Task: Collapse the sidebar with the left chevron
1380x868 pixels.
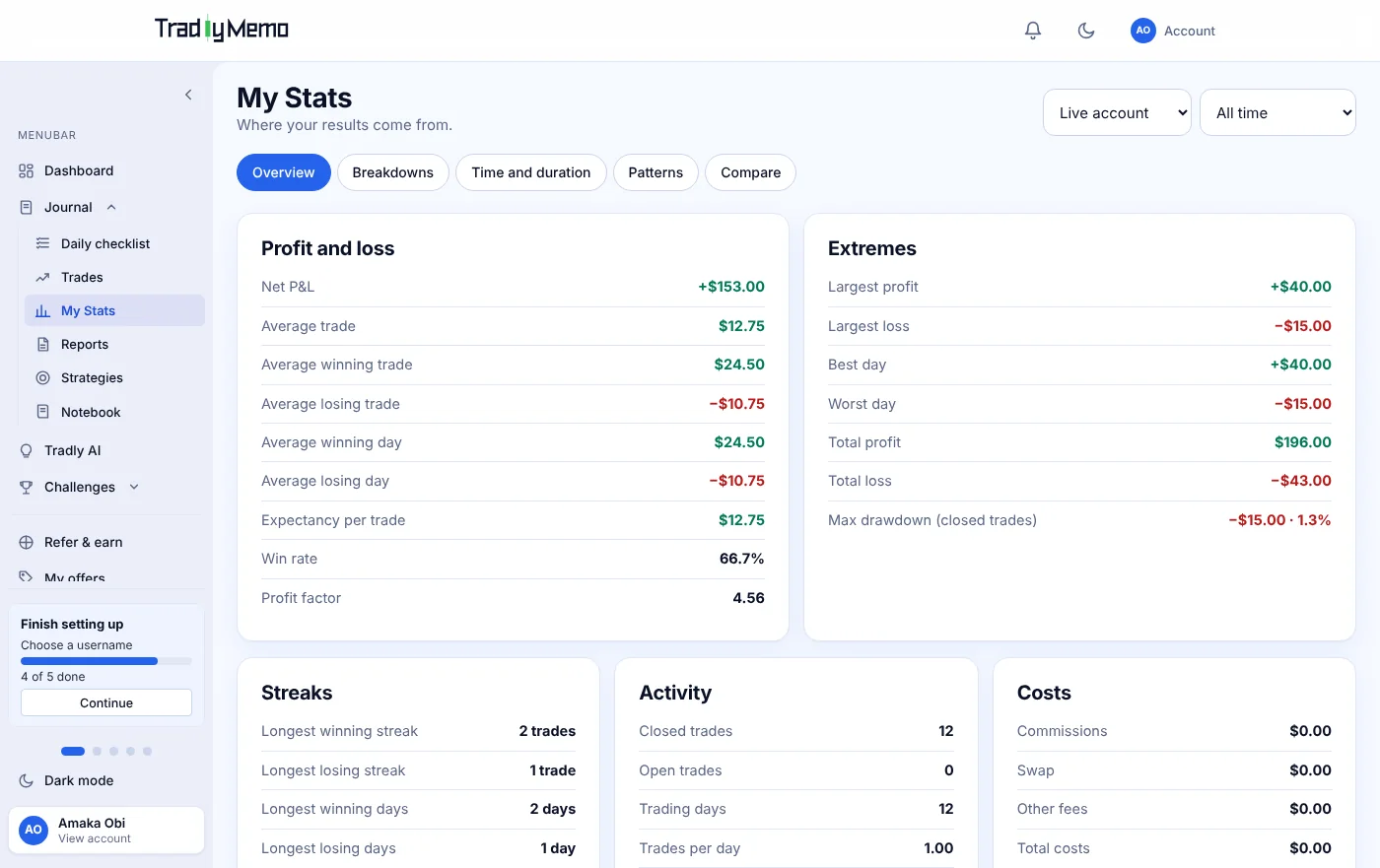Action: 188,95
